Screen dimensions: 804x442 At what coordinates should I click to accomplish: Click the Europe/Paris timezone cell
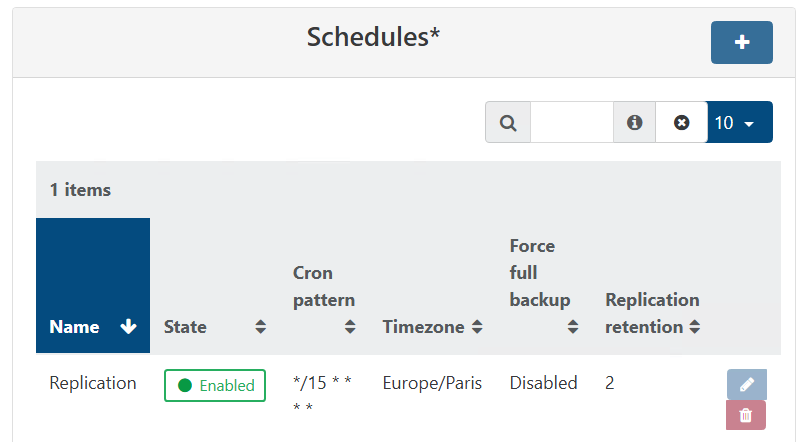tap(432, 383)
